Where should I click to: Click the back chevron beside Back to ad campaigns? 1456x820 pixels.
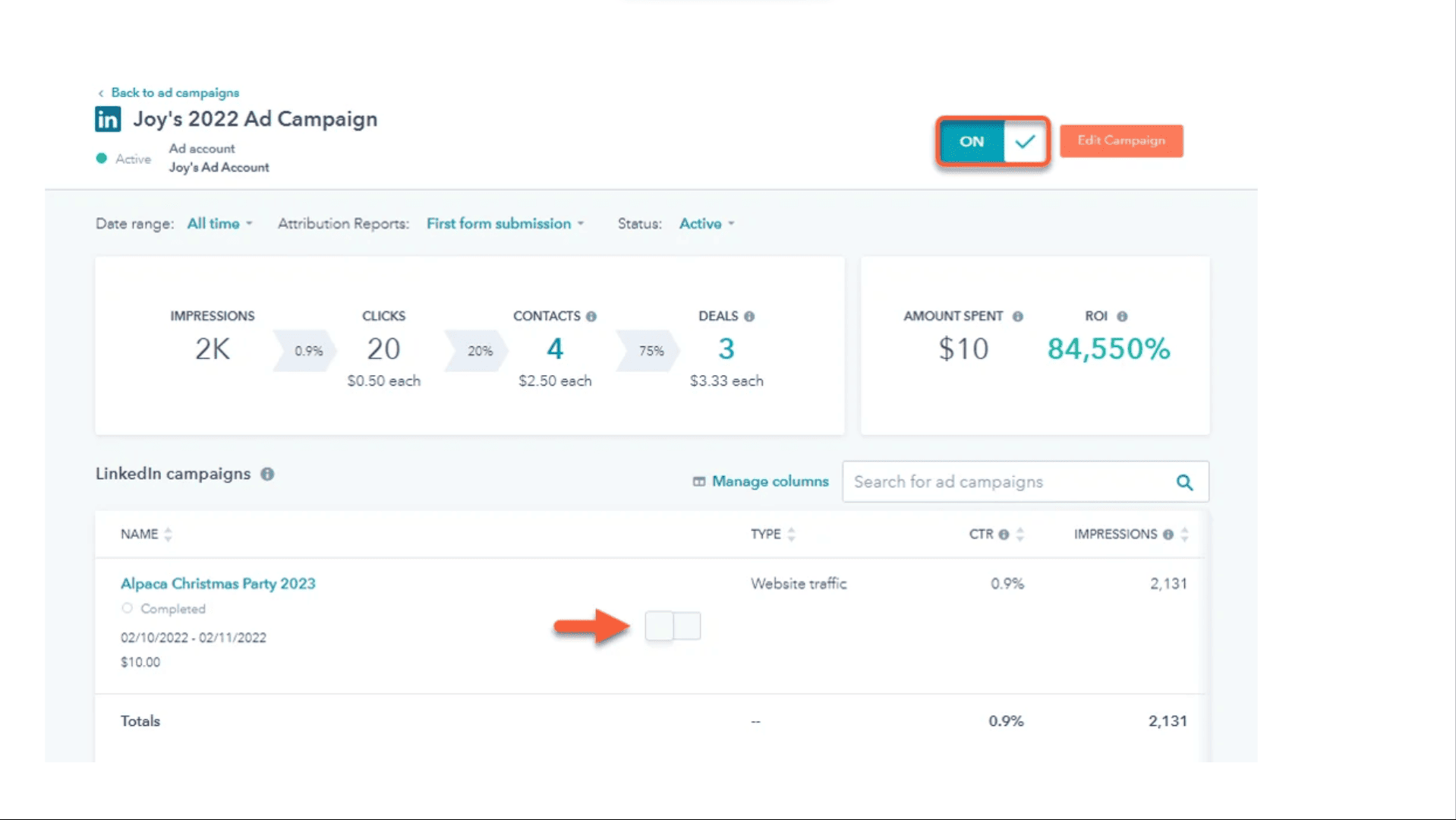click(x=100, y=93)
